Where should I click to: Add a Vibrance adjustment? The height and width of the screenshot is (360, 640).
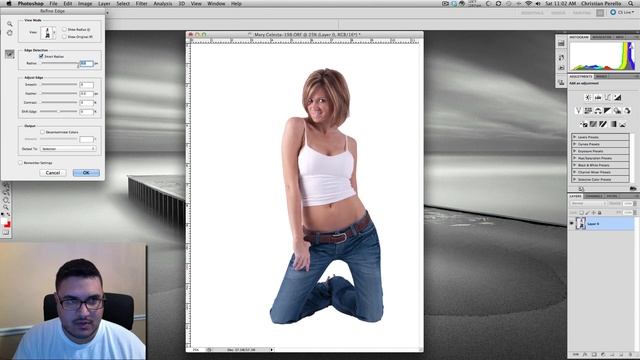point(578,111)
